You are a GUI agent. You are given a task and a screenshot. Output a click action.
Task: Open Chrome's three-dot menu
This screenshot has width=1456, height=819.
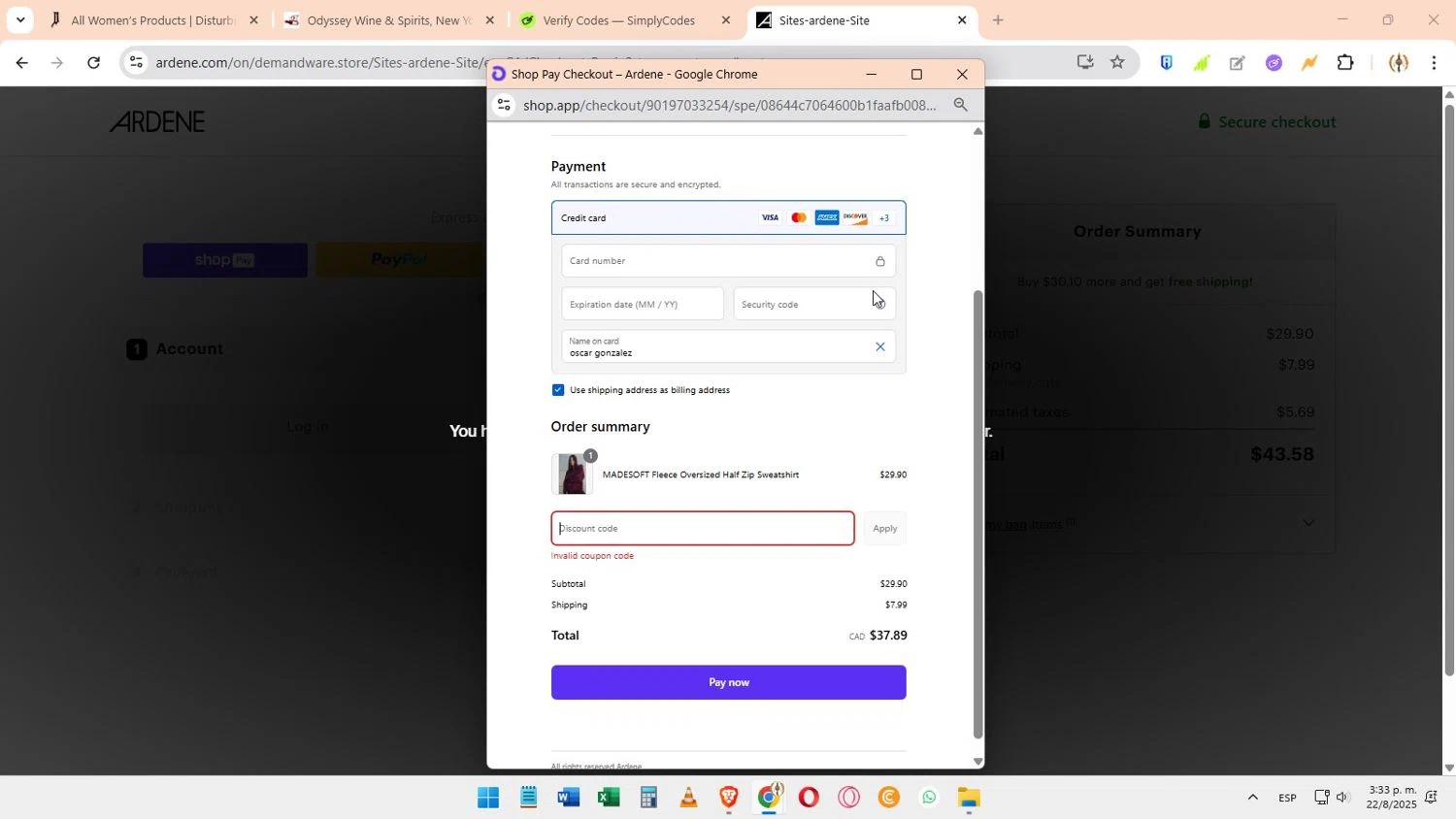[x=1435, y=63]
